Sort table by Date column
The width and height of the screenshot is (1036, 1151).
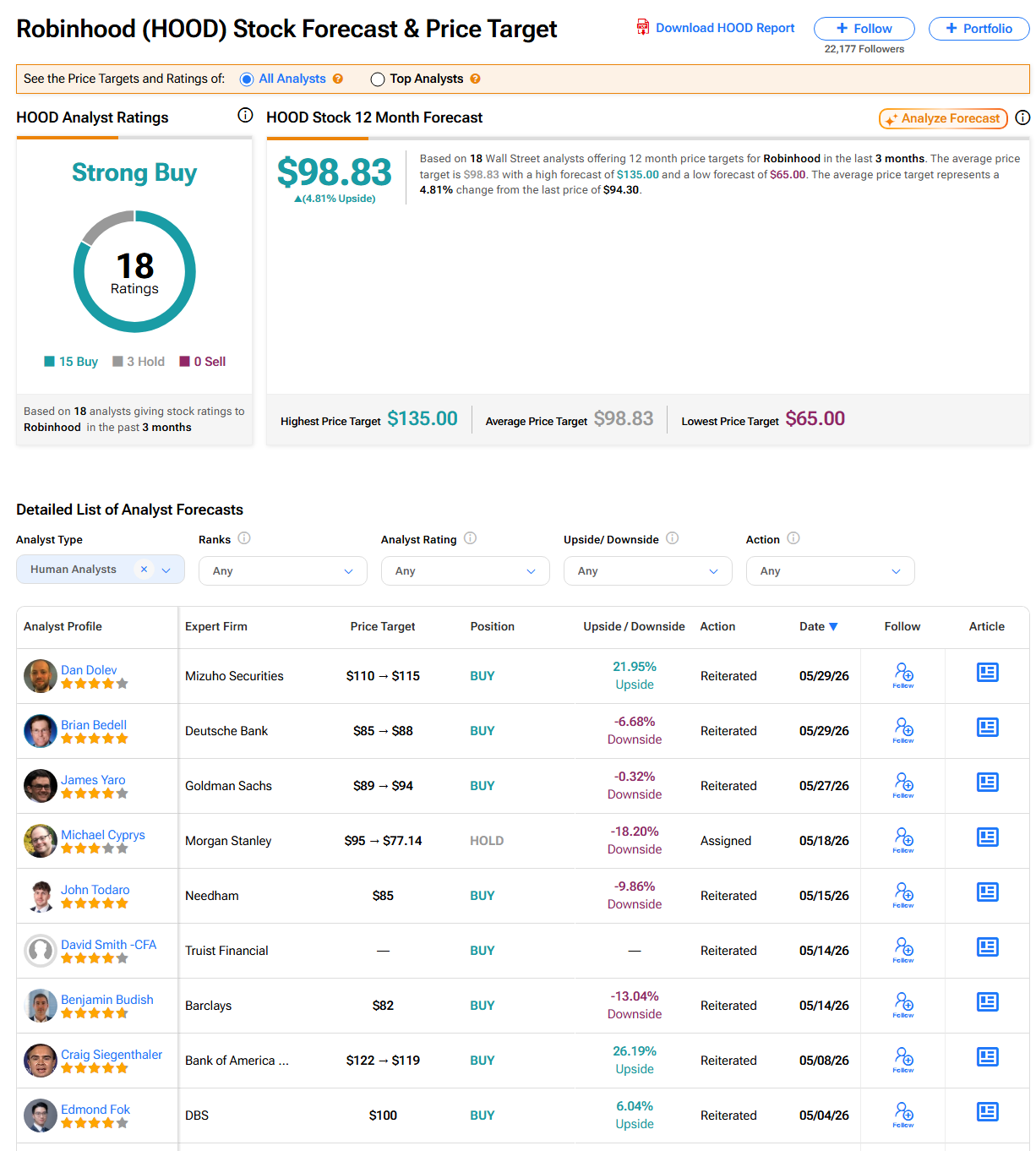coord(819,626)
